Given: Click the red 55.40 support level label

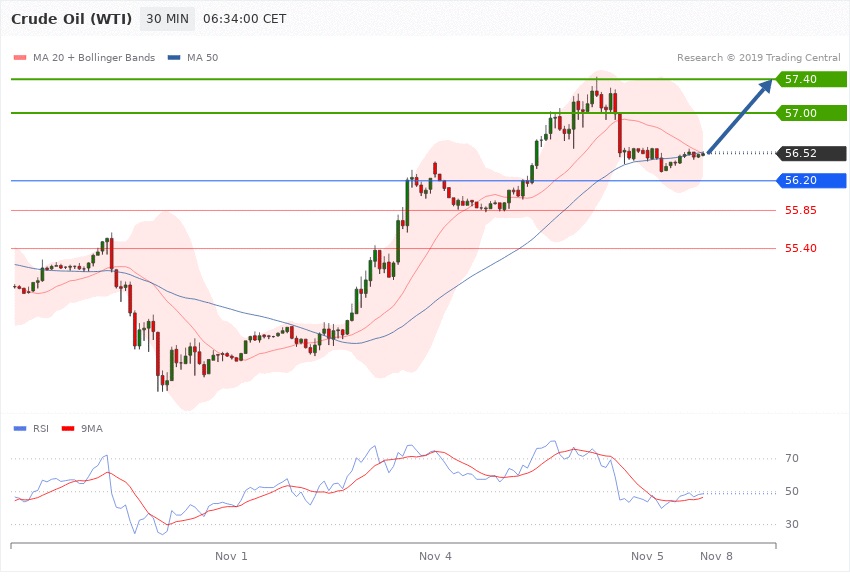Looking at the screenshot, I should (x=800, y=248).
